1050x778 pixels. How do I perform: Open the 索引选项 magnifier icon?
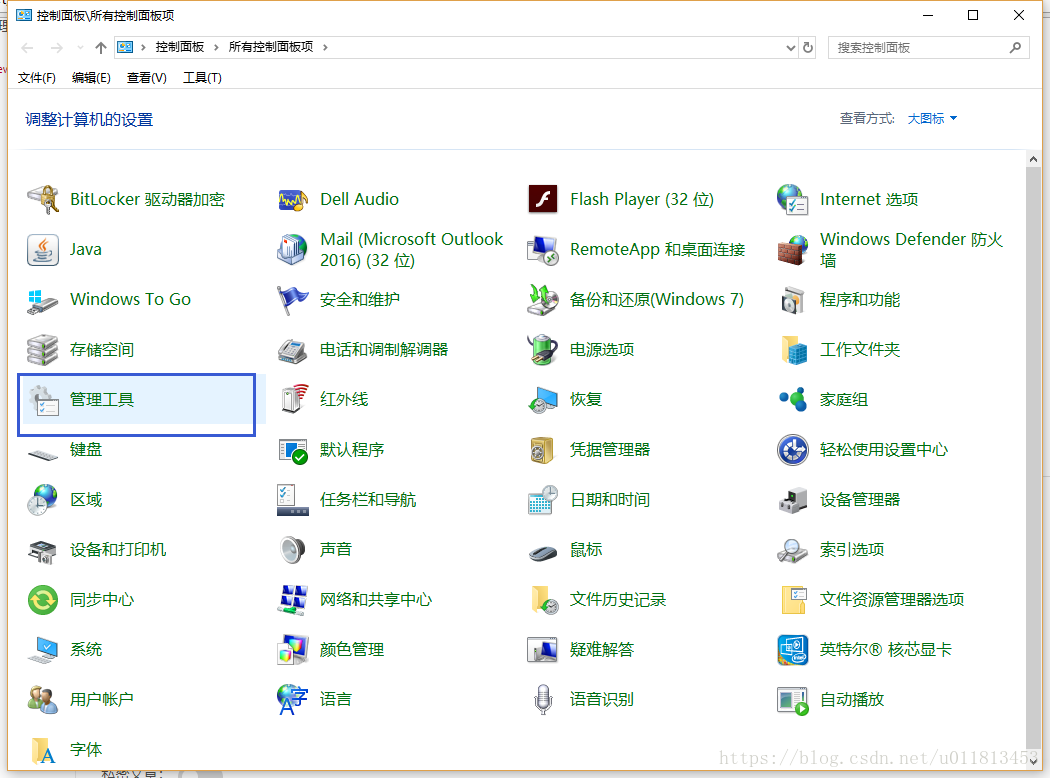point(793,550)
